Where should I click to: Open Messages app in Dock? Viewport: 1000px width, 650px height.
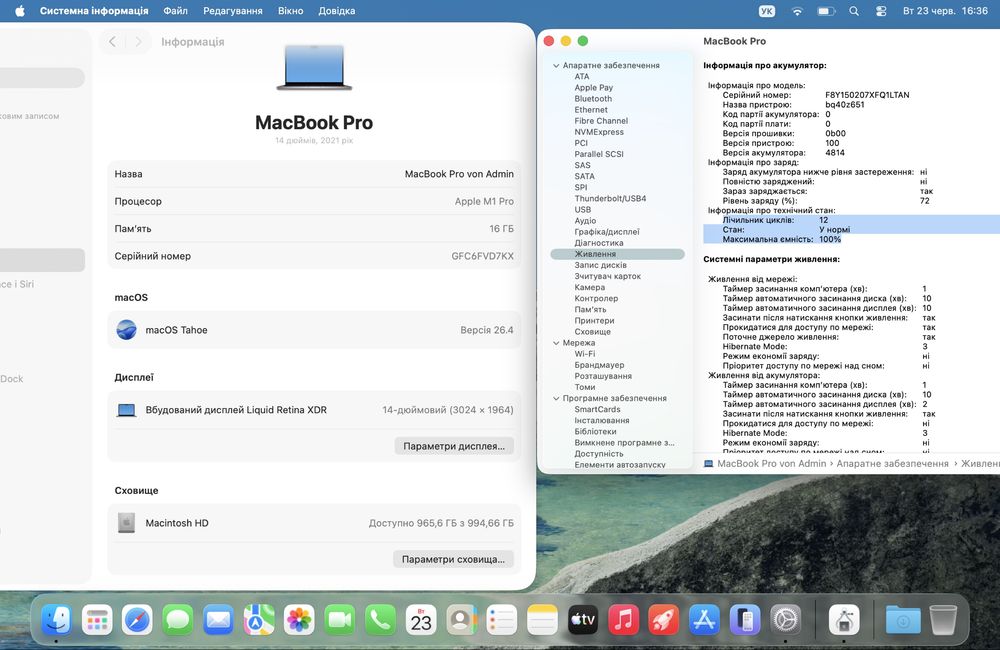click(178, 619)
